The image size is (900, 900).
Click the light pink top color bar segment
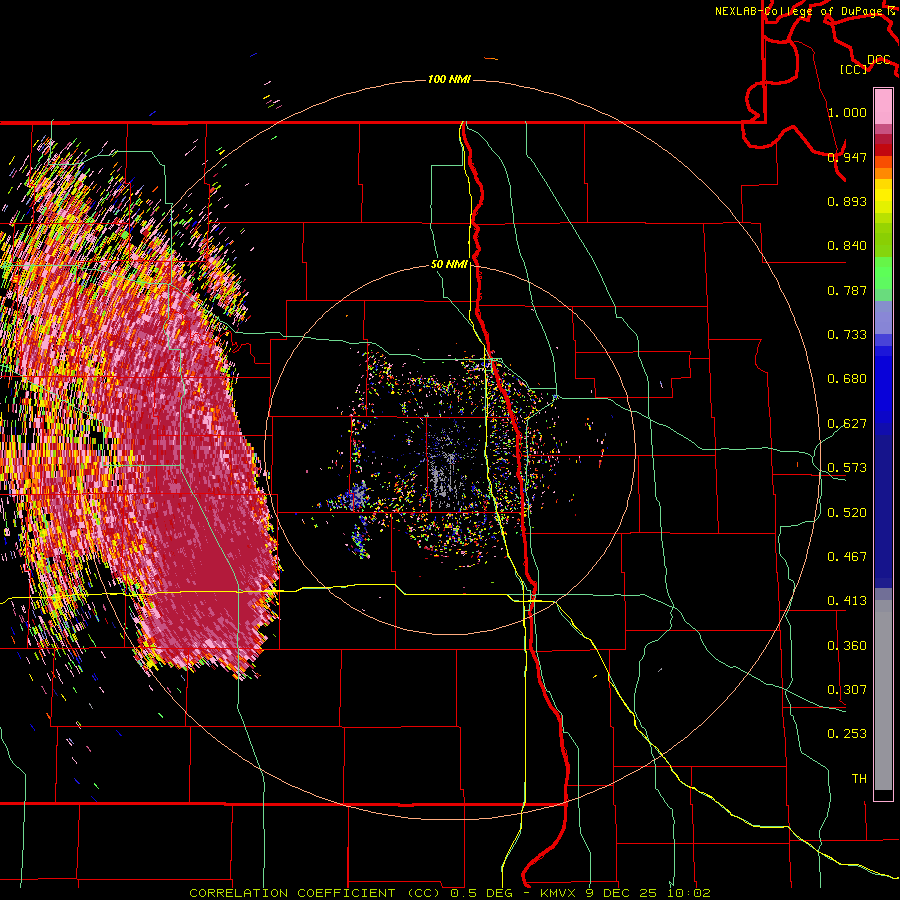pyautogui.click(x=883, y=106)
